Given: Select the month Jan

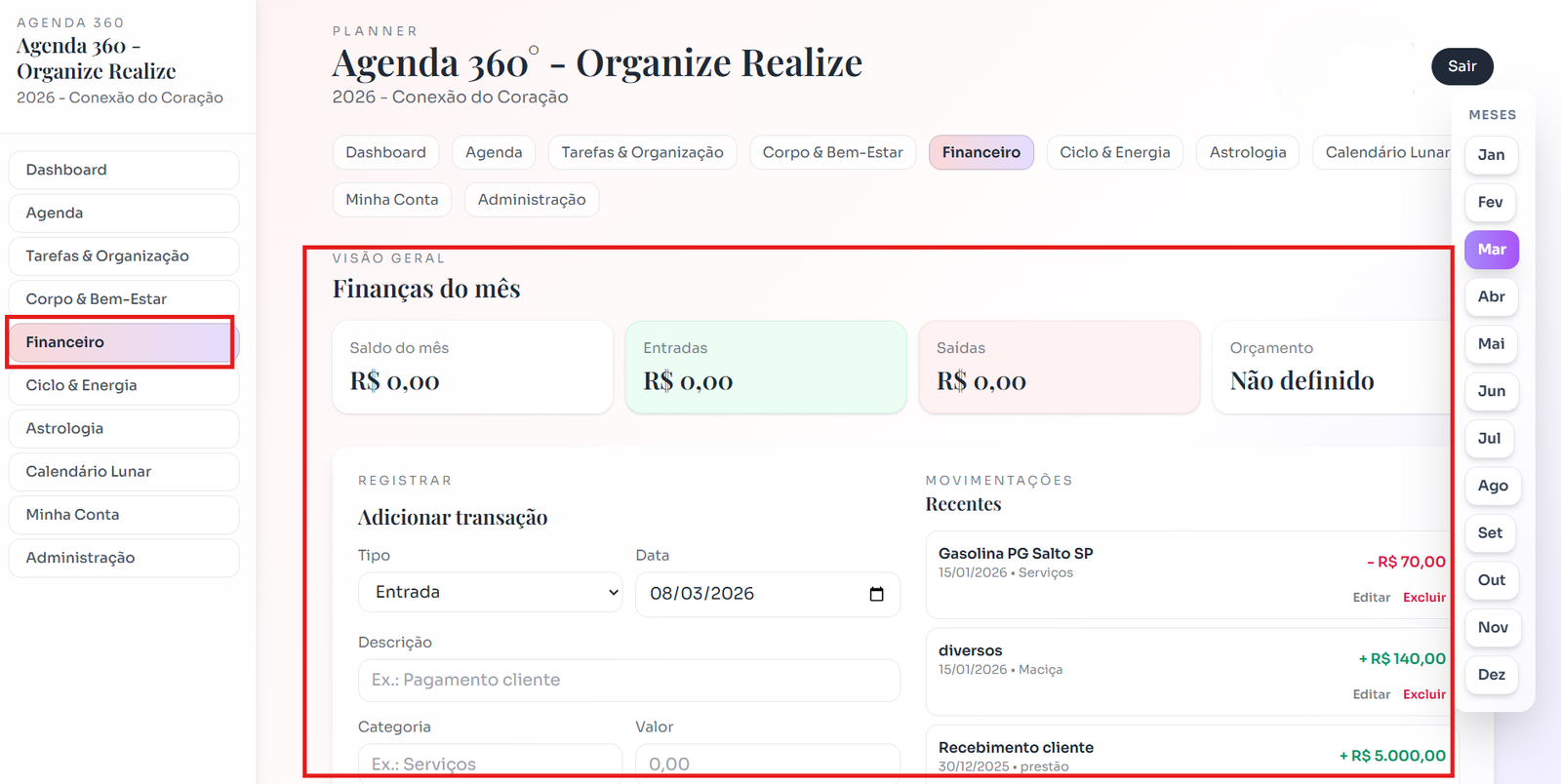Looking at the screenshot, I should point(1491,155).
